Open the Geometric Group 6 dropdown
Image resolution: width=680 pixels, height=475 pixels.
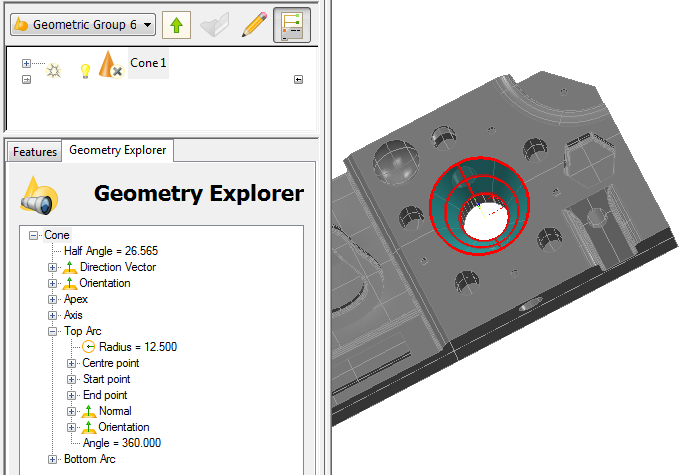tap(83, 25)
